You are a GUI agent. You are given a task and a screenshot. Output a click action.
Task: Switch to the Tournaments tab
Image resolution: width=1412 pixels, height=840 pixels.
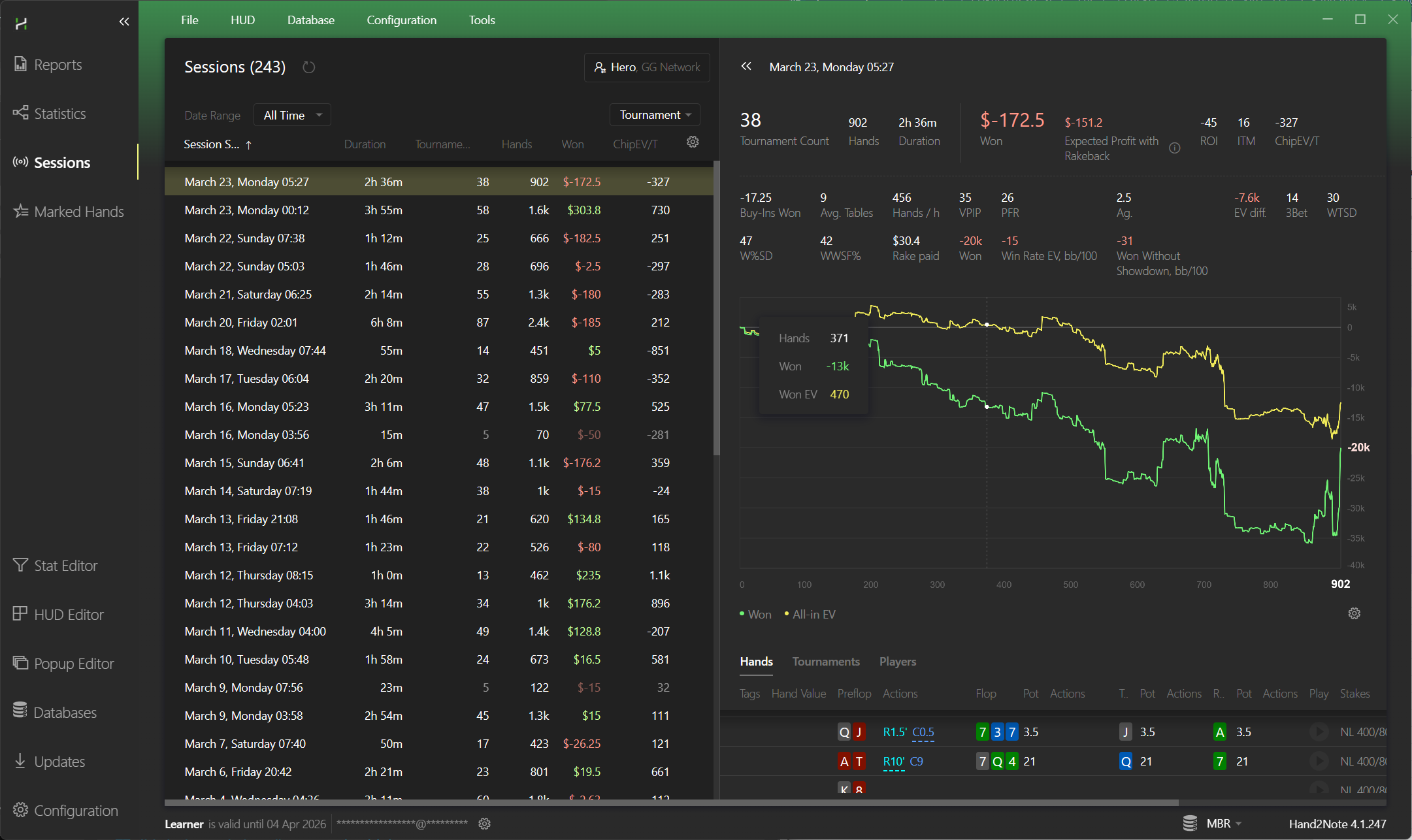coord(825,662)
